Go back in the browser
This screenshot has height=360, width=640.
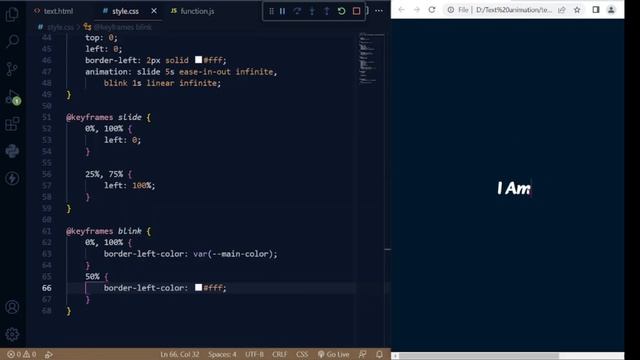(402, 10)
